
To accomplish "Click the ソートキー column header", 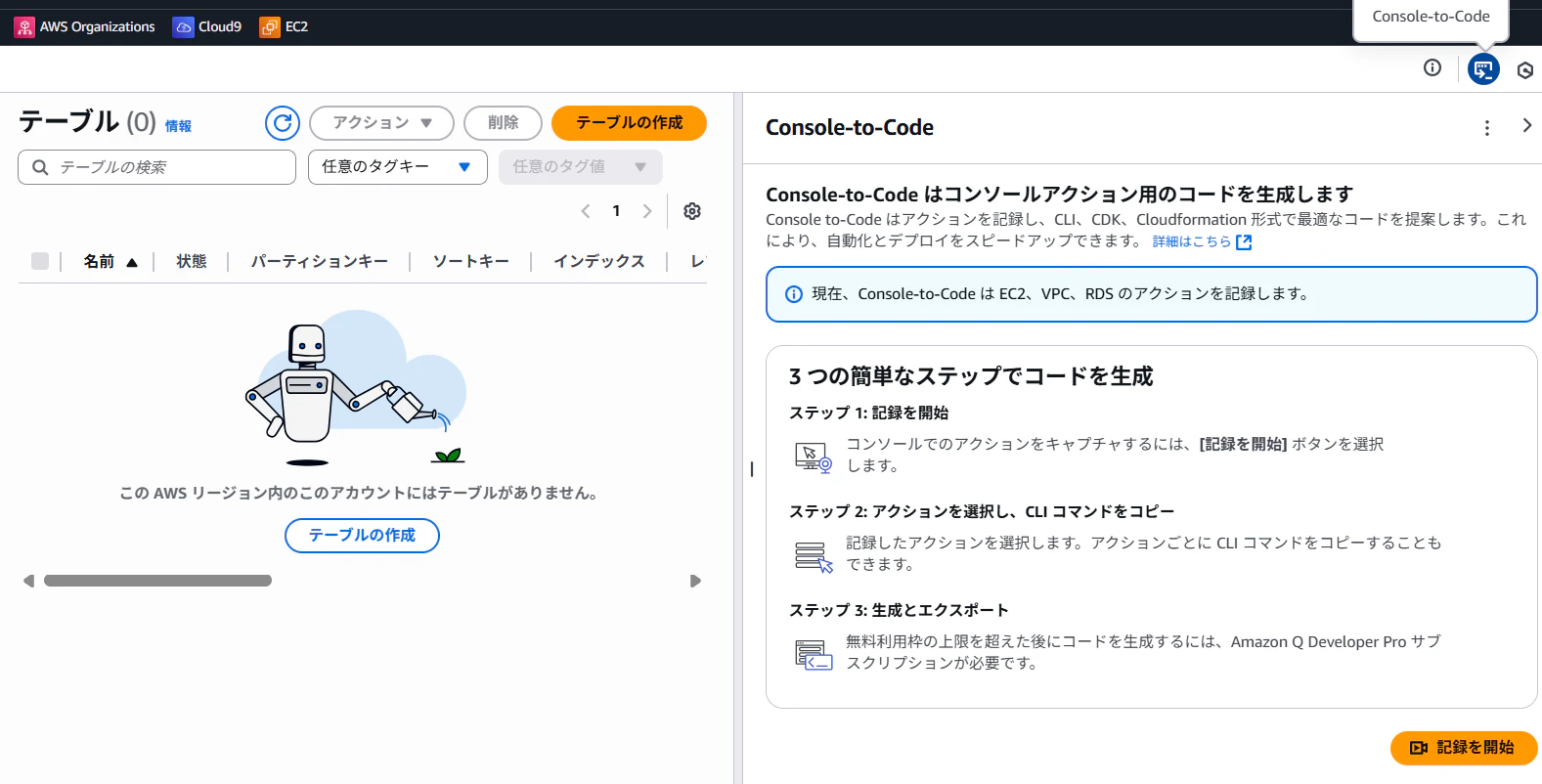I will (x=470, y=262).
